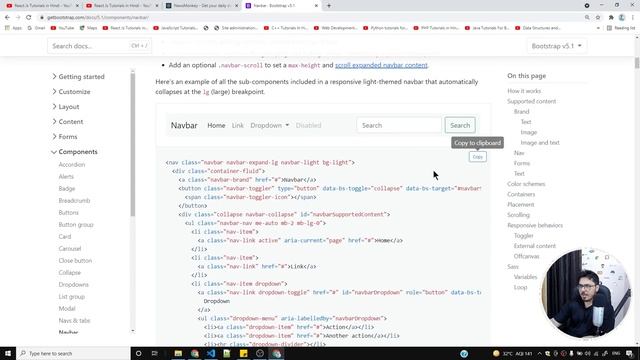Open the C++ Tutorials bookmark

[x=285, y=28]
